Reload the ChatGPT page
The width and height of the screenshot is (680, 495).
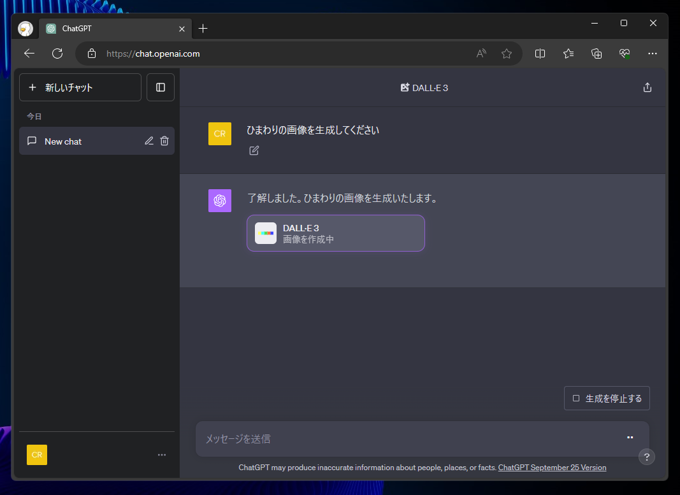(x=57, y=53)
